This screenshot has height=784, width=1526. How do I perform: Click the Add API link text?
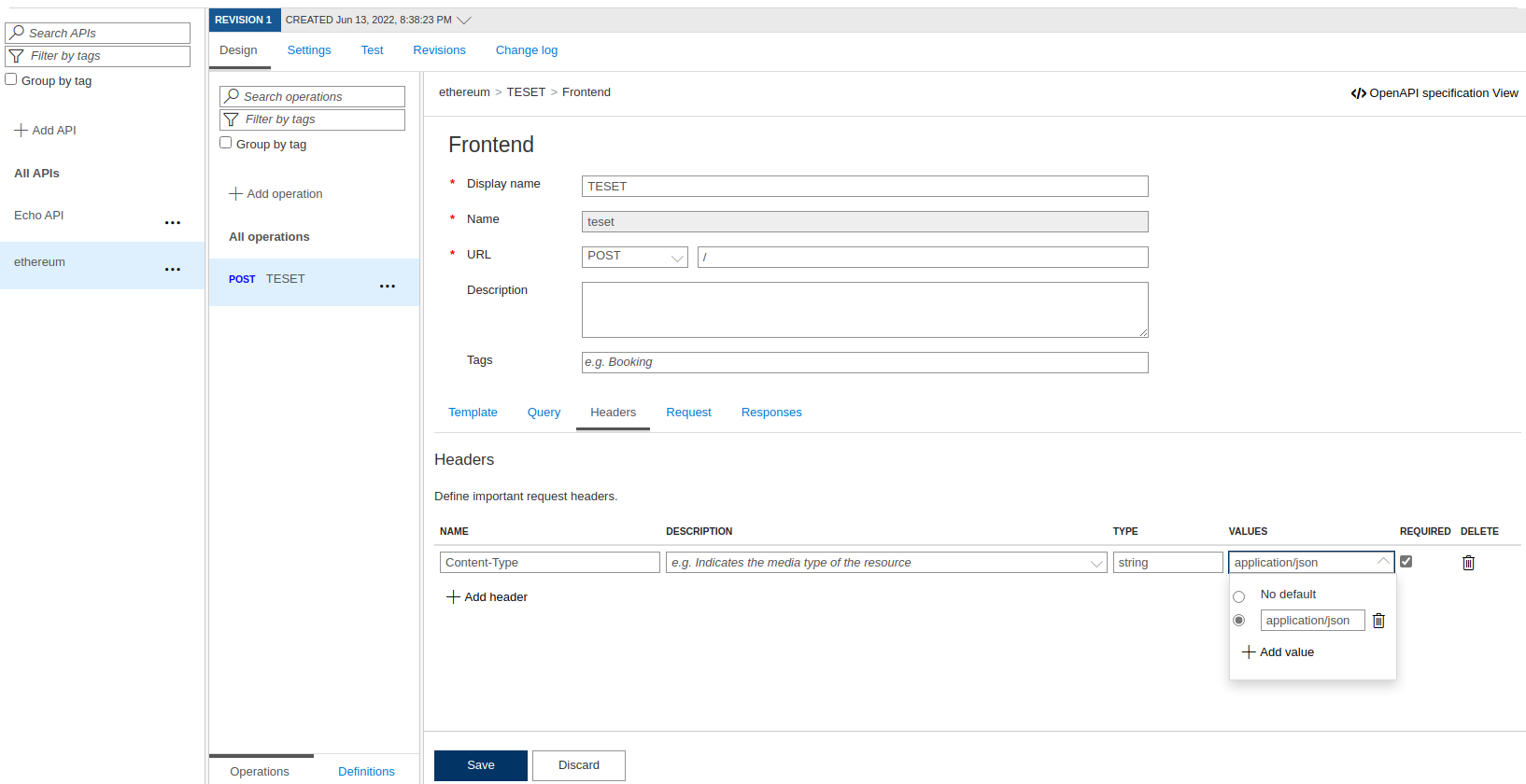point(54,131)
